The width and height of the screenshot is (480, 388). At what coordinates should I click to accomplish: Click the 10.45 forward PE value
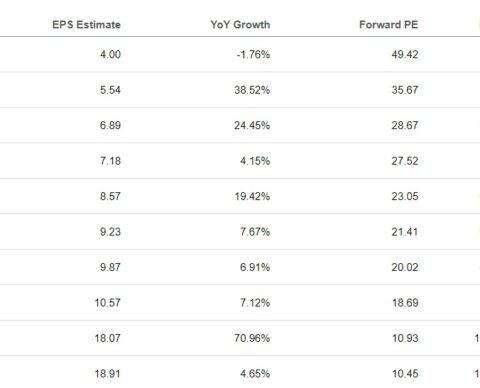405,374
